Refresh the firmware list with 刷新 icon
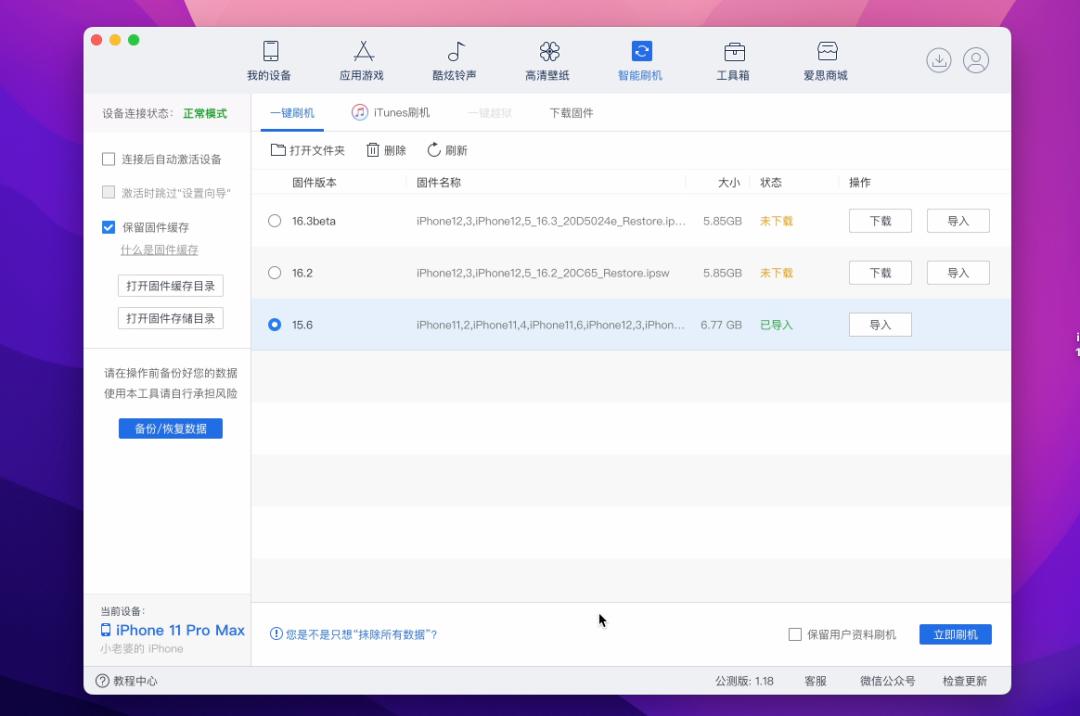The image size is (1080, 716). click(x=447, y=150)
